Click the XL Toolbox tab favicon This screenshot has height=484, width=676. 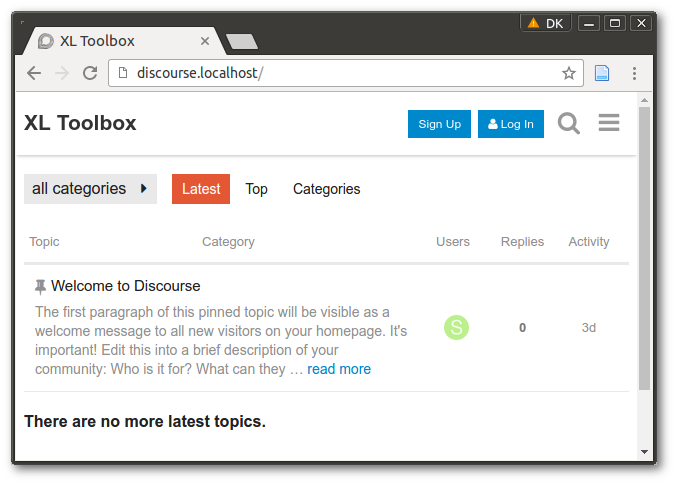pyautogui.click(x=45, y=41)
